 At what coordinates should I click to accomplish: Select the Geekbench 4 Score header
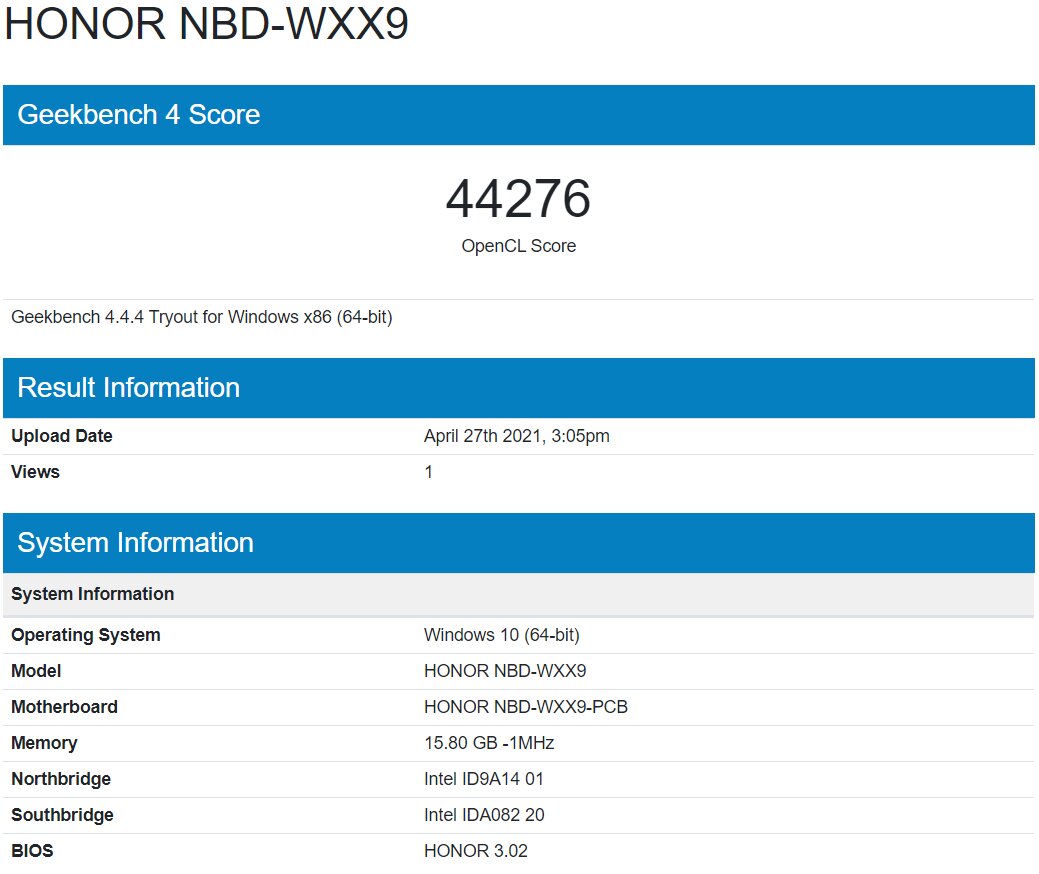click(x=519, y=115)
